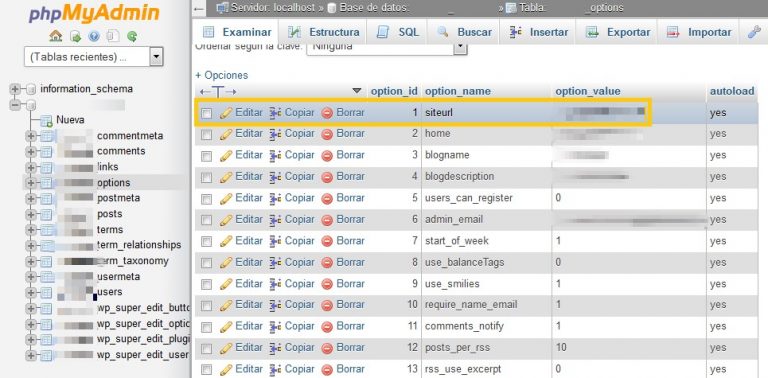Open the Buscar tab
768x378 pixels.
coord(463,32)
